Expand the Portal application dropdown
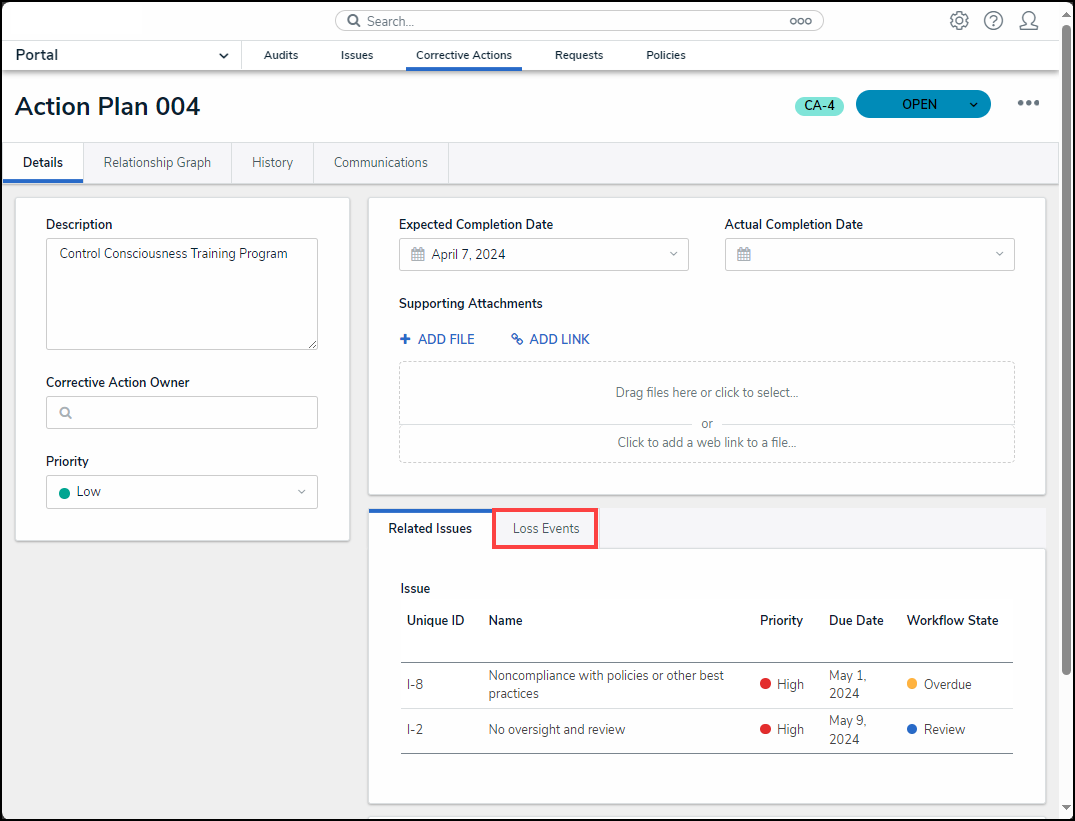 (223, 56)
